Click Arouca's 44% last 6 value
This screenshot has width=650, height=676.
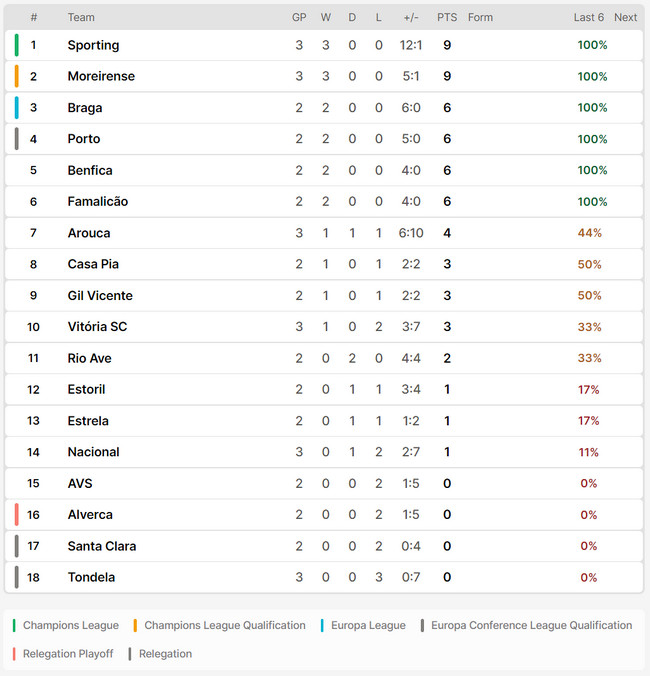coord(590,233)
